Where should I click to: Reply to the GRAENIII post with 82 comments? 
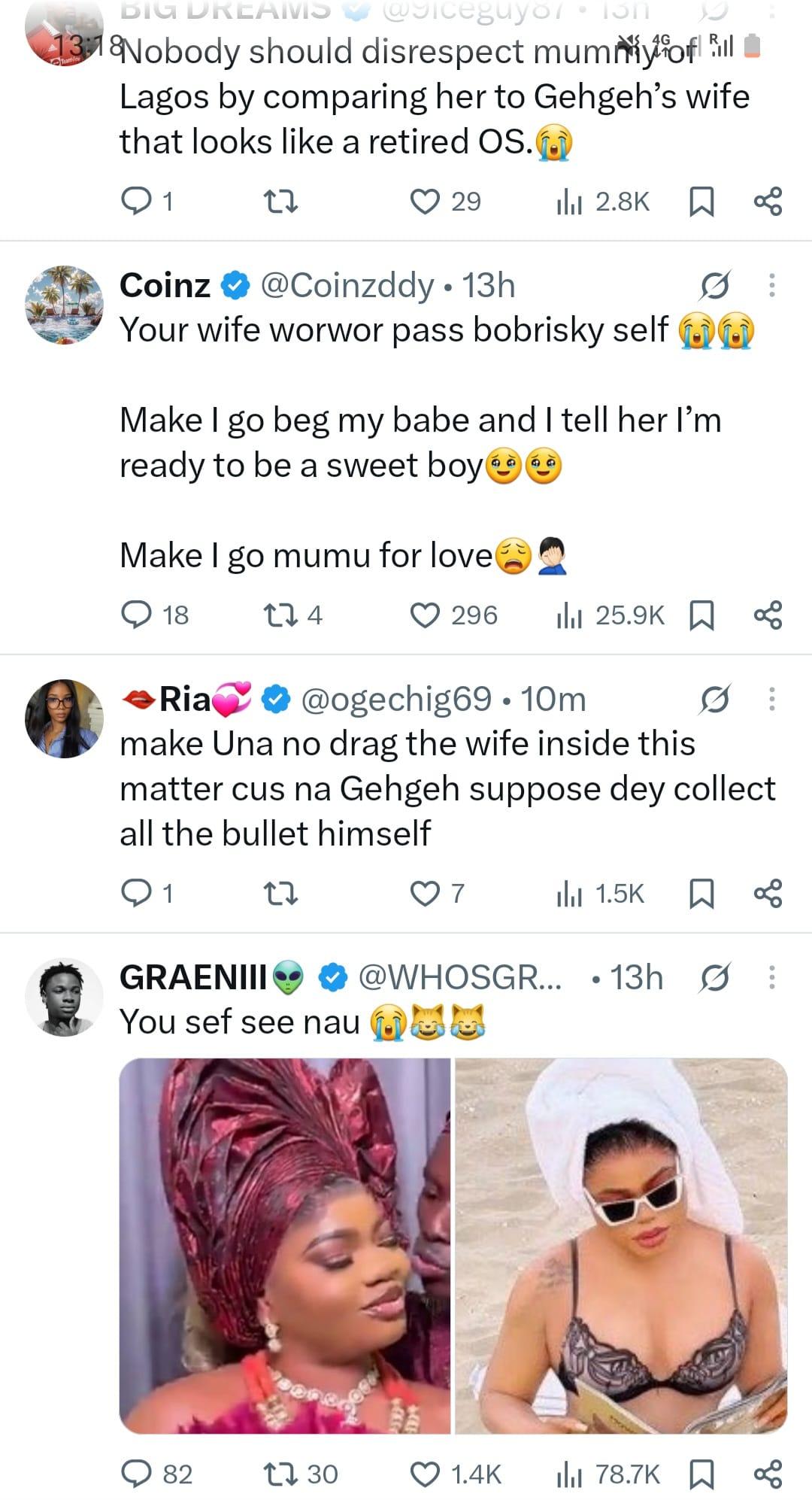tap(137, 1474)
